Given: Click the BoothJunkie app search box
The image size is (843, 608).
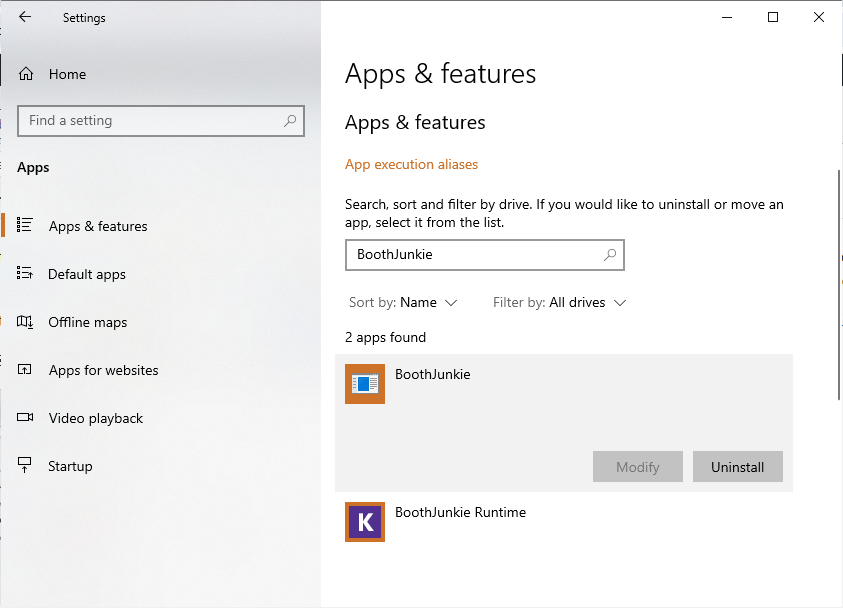Looking at the screenshot, I should [x=484, y=255].
